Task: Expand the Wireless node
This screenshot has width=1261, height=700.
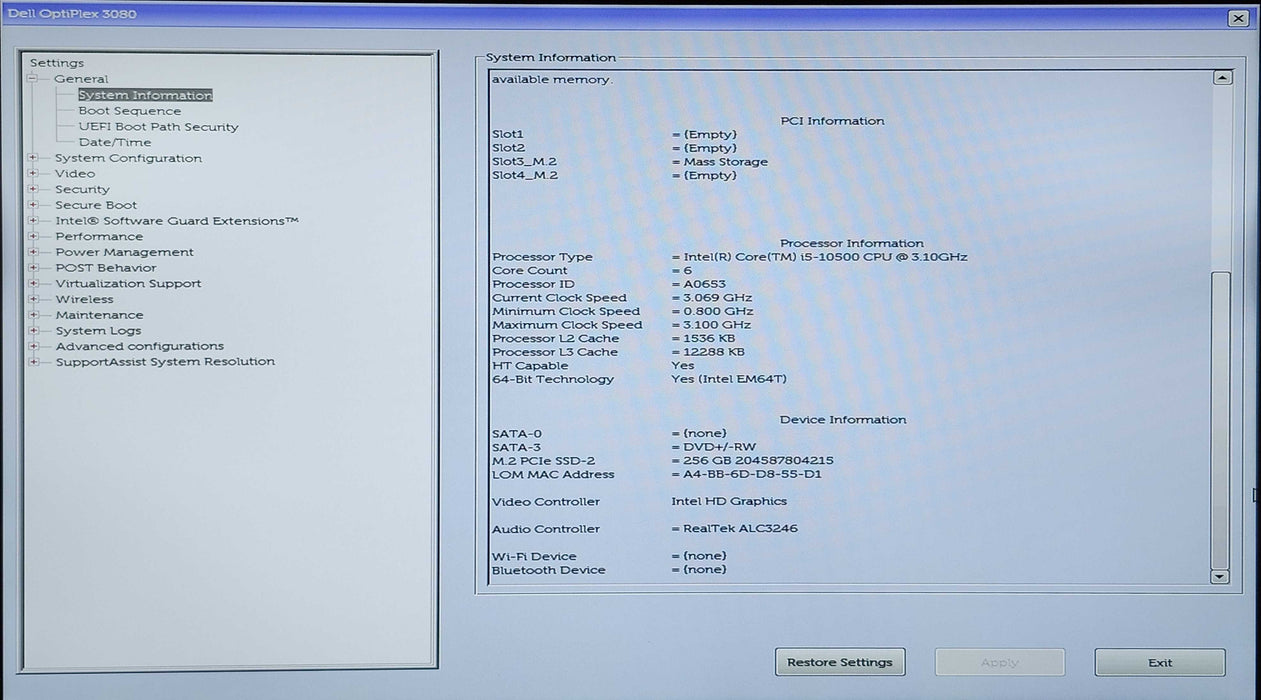Action: pos(33,299)
